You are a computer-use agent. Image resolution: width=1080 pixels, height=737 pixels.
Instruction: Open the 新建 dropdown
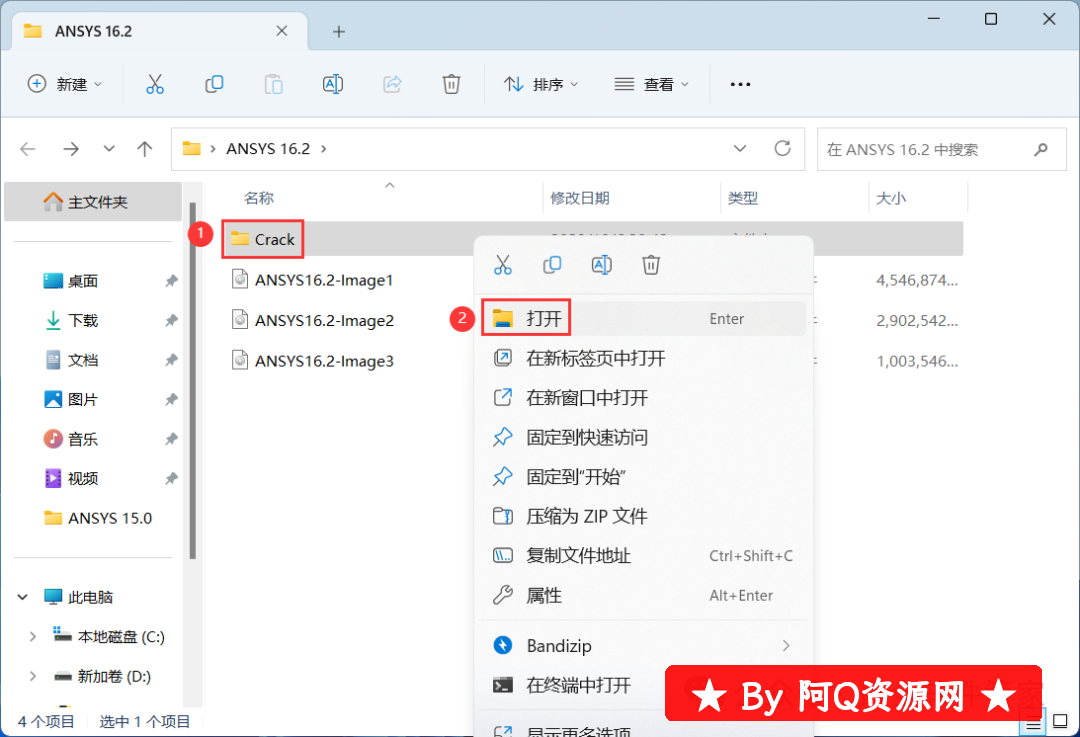pyautogui.click(x=65, y=84)
